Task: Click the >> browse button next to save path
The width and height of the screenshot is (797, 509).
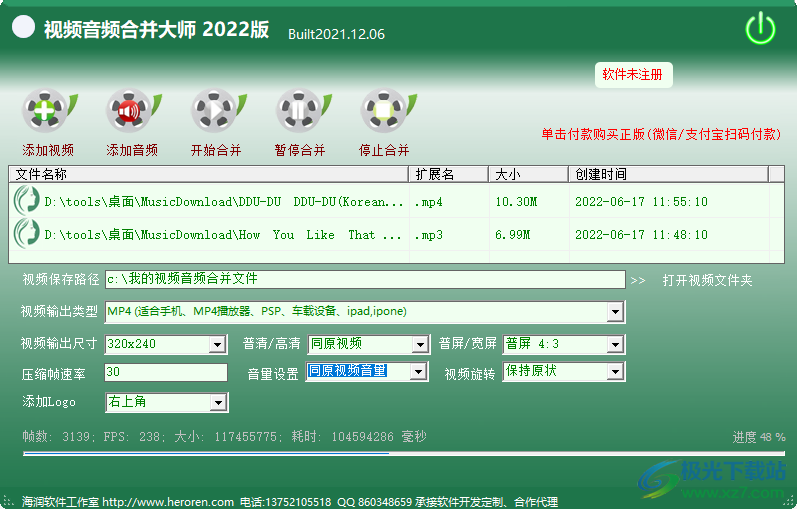Action: [x=638, y=281]
